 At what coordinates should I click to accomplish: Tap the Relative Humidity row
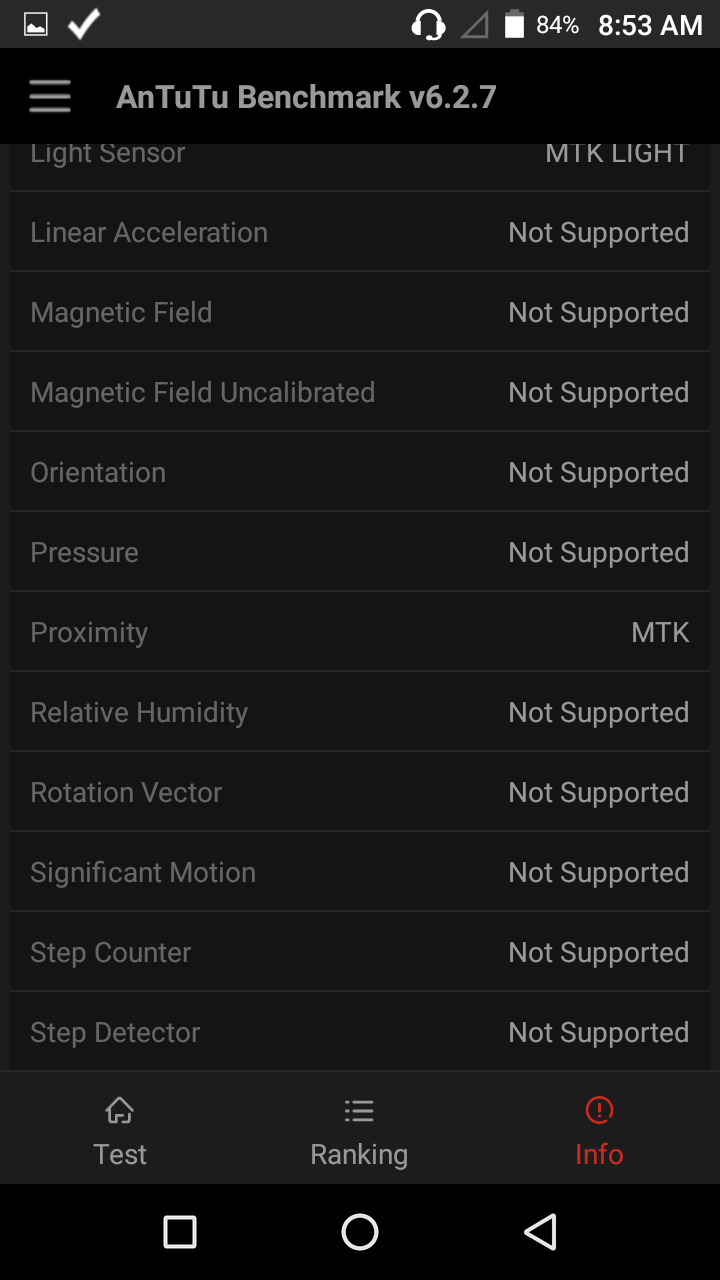pyautogui.click(x=360, y=712)
